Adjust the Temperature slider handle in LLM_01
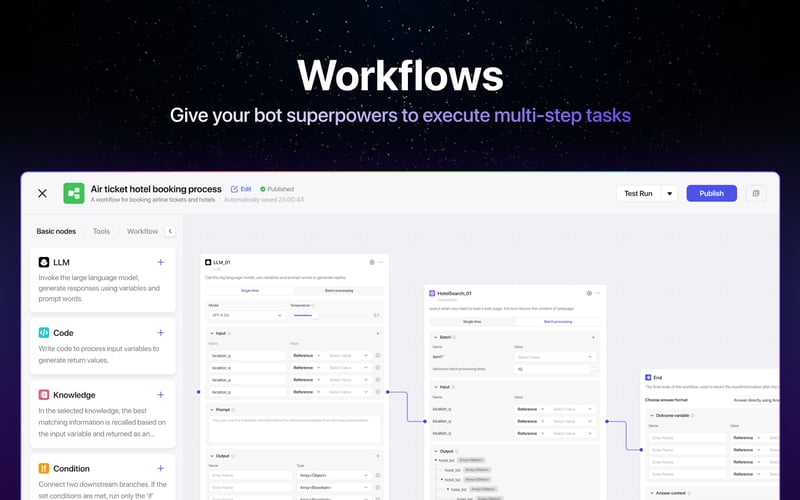 pyautogui.click(x=315, y=315)
